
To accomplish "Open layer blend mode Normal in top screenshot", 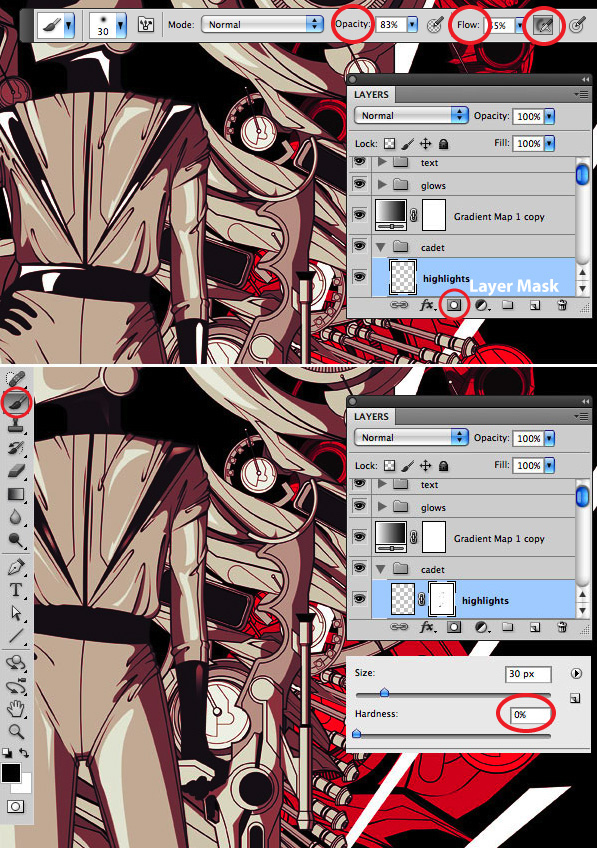I will coord(411,115).
